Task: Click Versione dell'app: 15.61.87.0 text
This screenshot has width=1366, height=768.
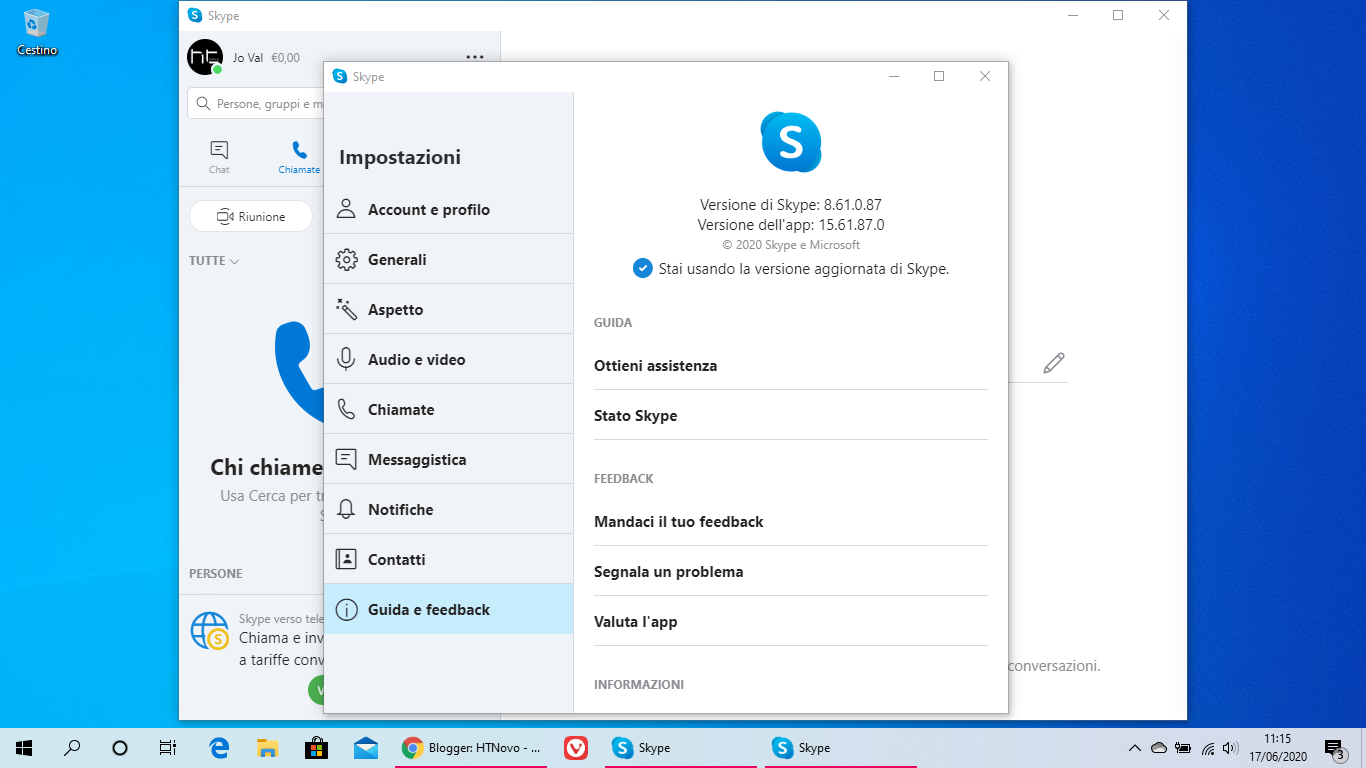Action: [x=791, y=225]
